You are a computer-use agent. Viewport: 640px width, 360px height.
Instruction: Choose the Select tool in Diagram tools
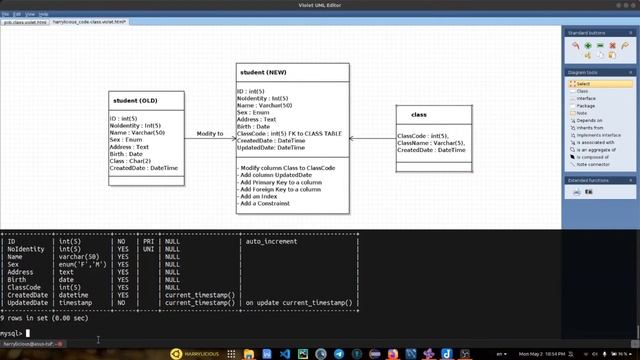600,84
